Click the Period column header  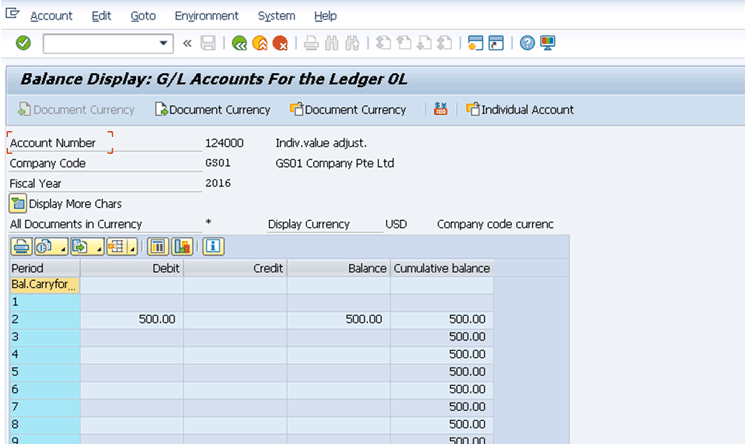point(45,268)
